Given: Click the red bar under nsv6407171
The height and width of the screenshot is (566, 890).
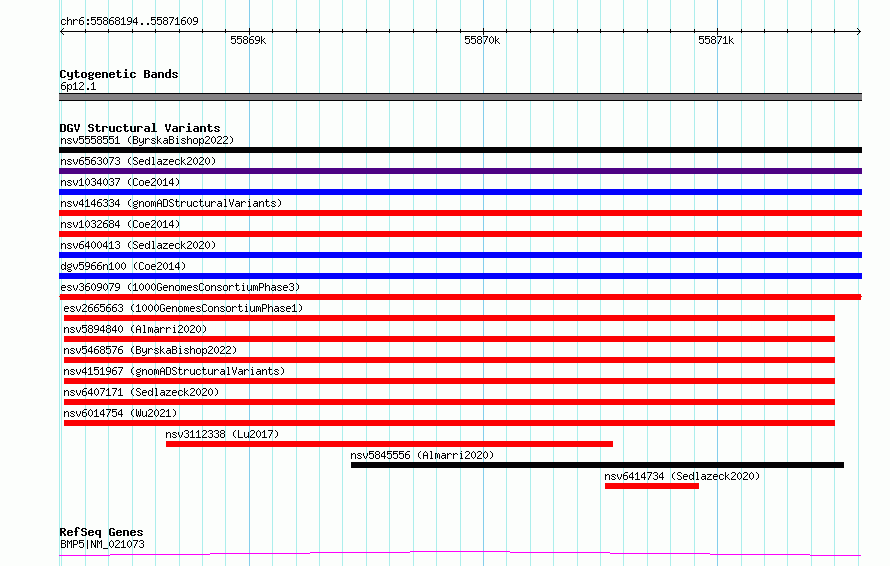Looking at the screenshot, I should click(x=450, y=402).
